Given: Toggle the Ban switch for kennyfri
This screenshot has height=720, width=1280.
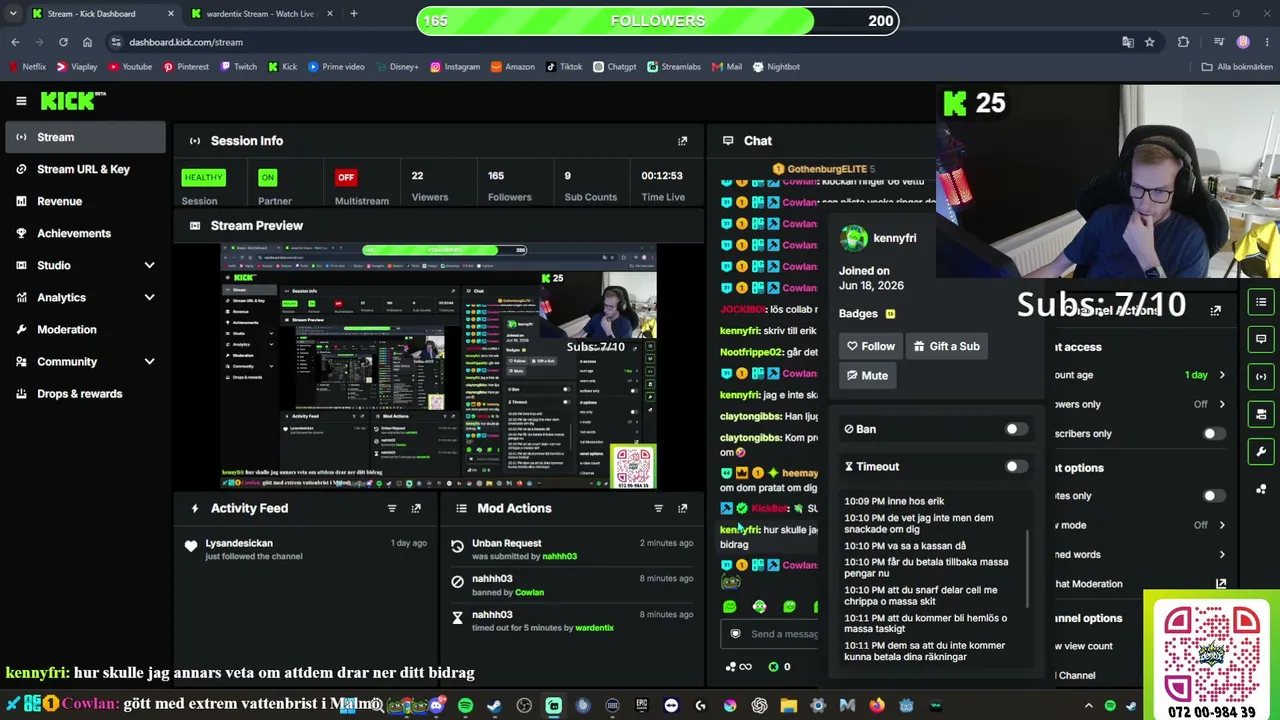Looking at the screenshot, I should tap(1015, 429).
